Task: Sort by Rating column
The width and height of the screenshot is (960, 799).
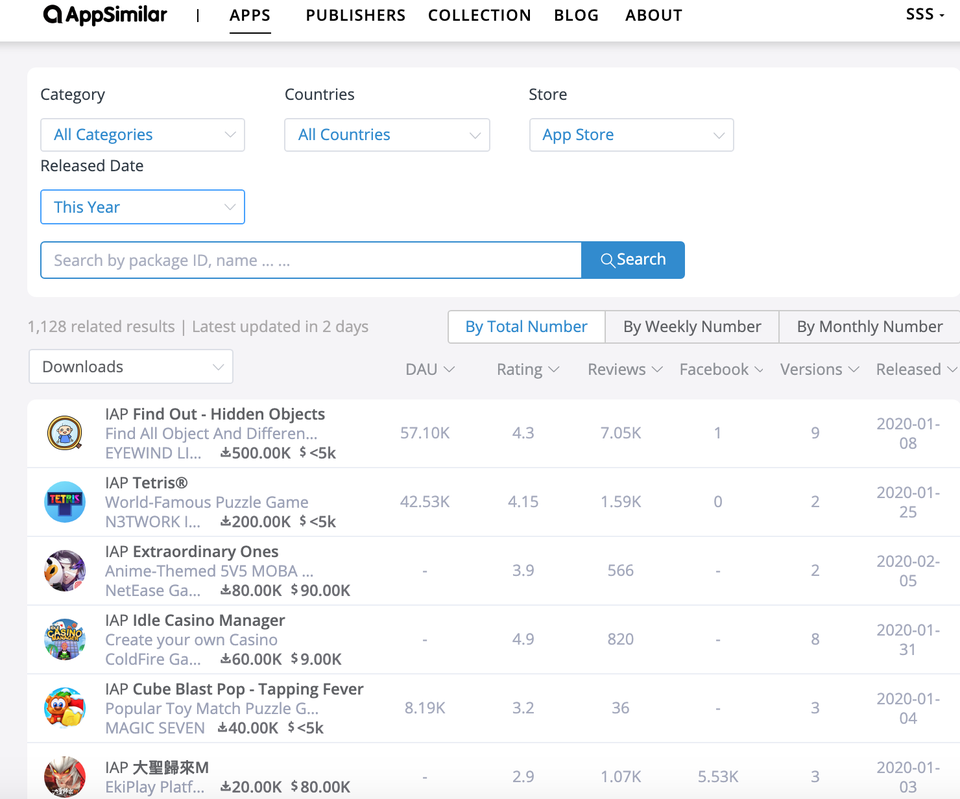Action: click(x=528, y=369)
